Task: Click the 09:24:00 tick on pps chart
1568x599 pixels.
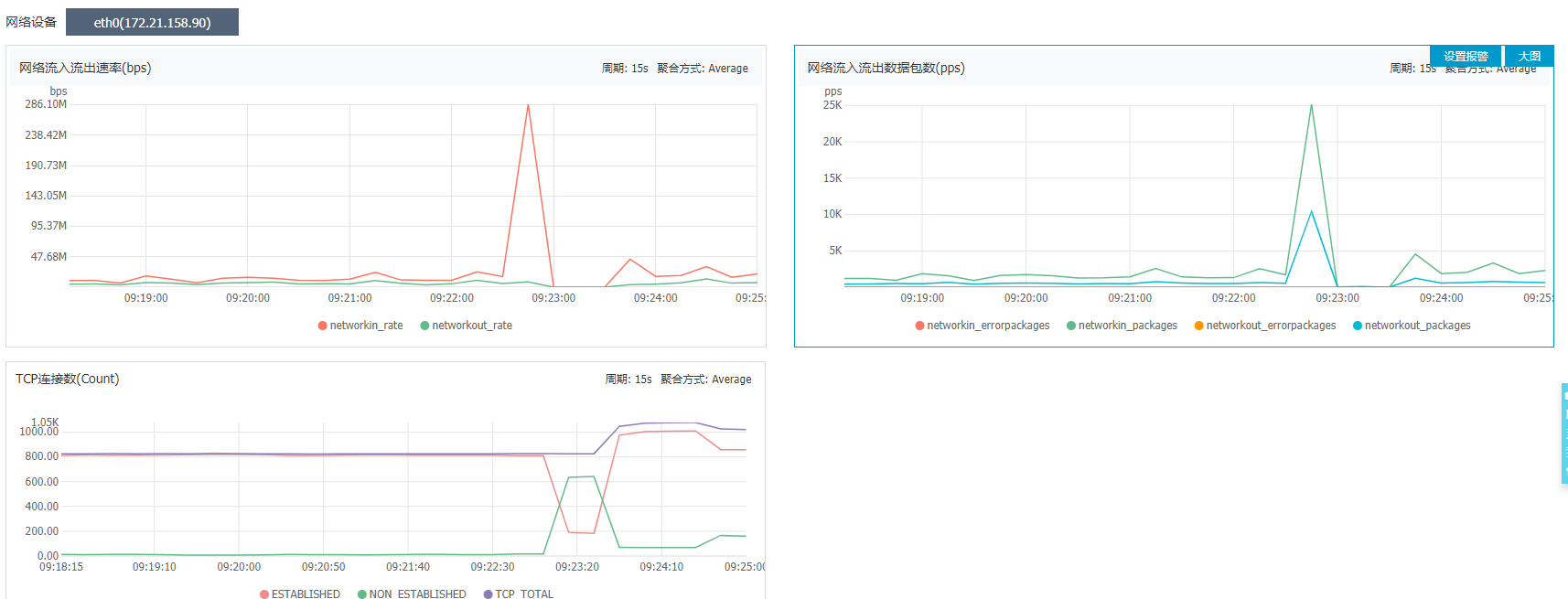Action: pyautogui.click(x=1441, y=298)
